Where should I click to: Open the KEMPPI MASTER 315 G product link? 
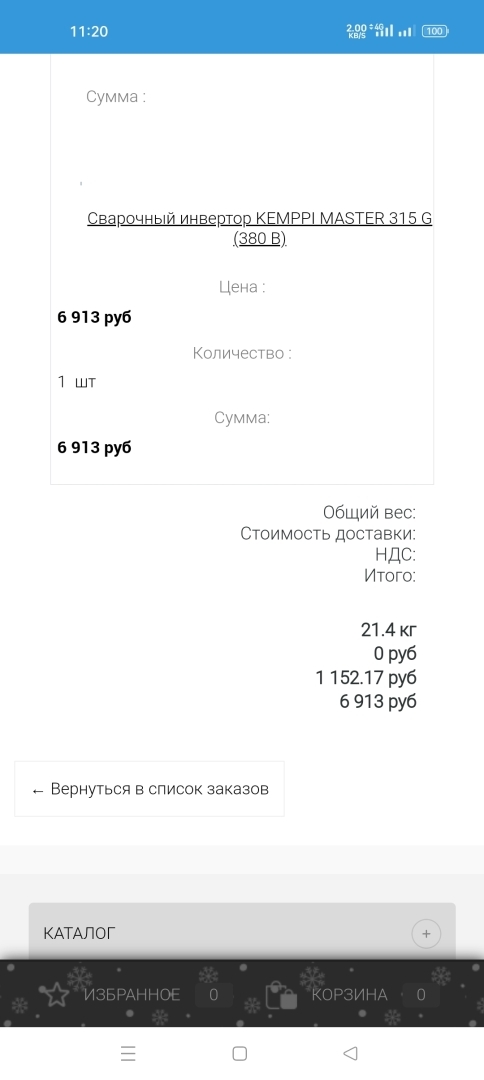point(260,229)
